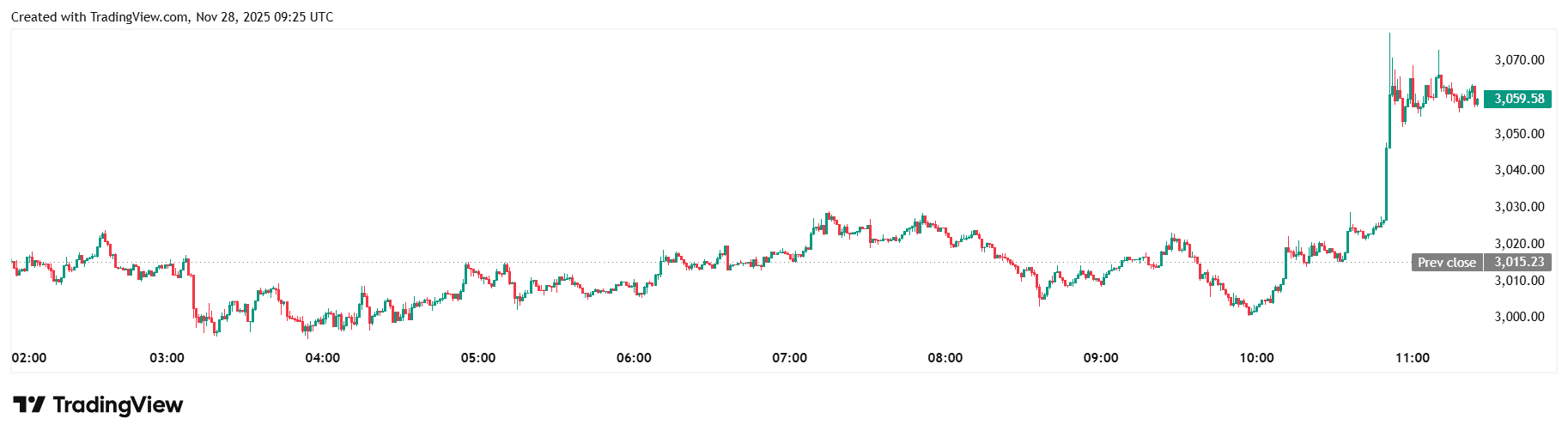Image resolution: width=1568 pixels, height=437 pixels.
Task: Click the 02:00 time axis label
Action: point(29,358)
